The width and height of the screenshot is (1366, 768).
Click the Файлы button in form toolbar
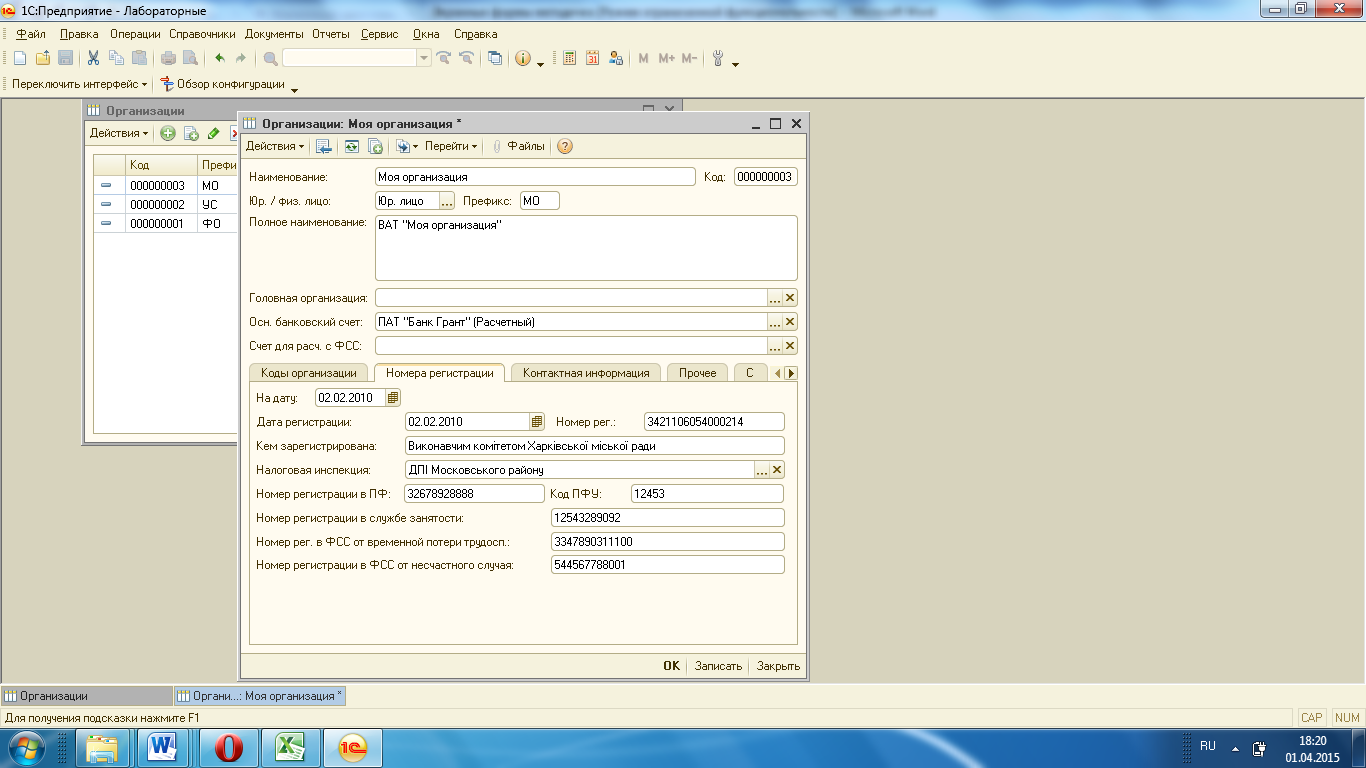[x=518, y=146]
